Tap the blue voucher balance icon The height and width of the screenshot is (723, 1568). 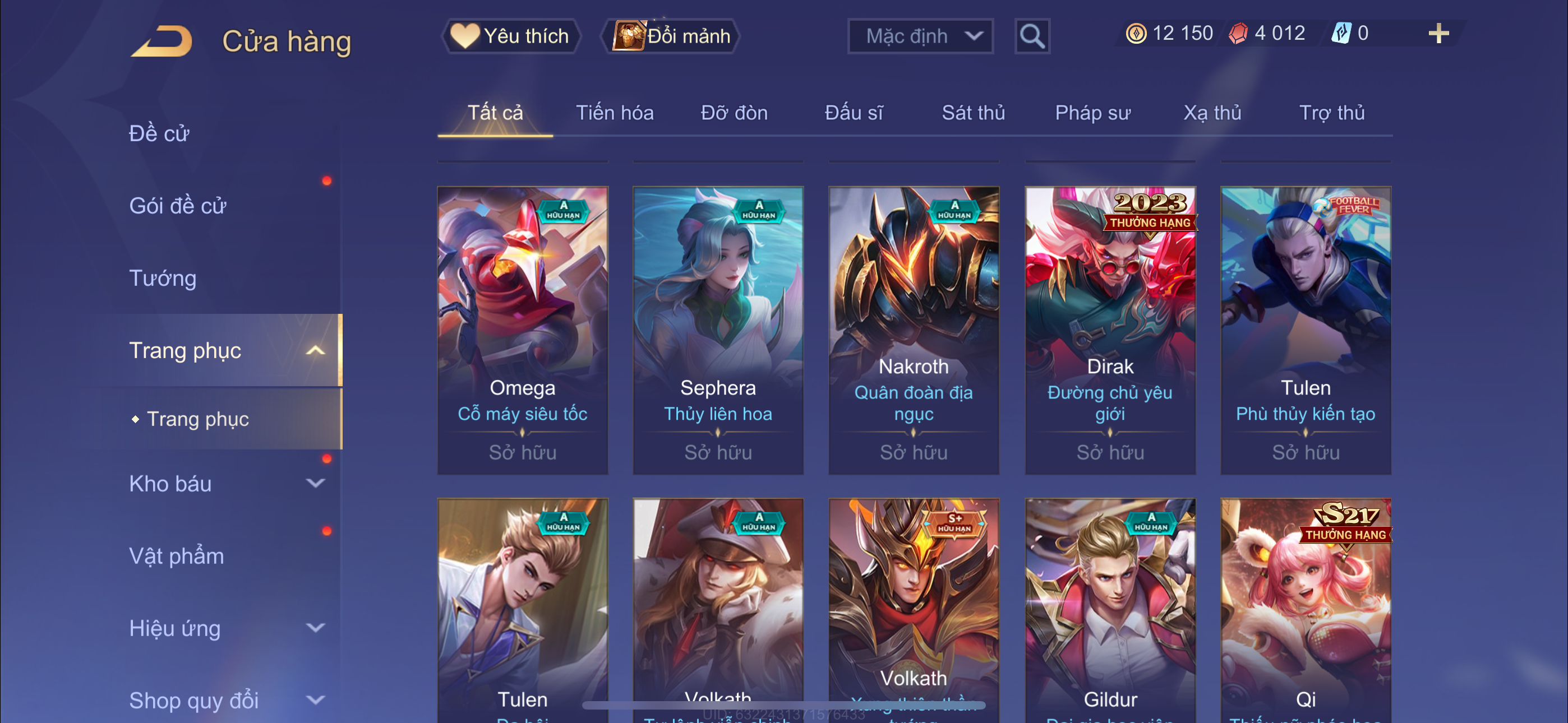point(1341,33)
